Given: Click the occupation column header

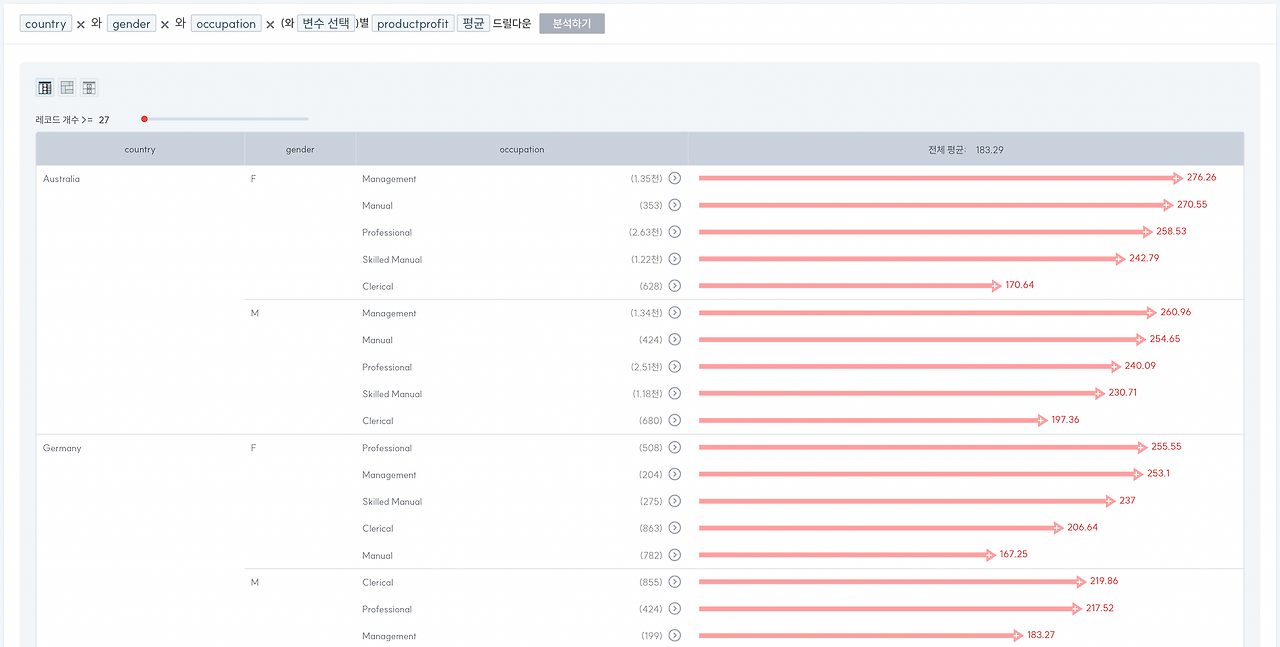Looking at the screenshot, I should tap(522, 149).
